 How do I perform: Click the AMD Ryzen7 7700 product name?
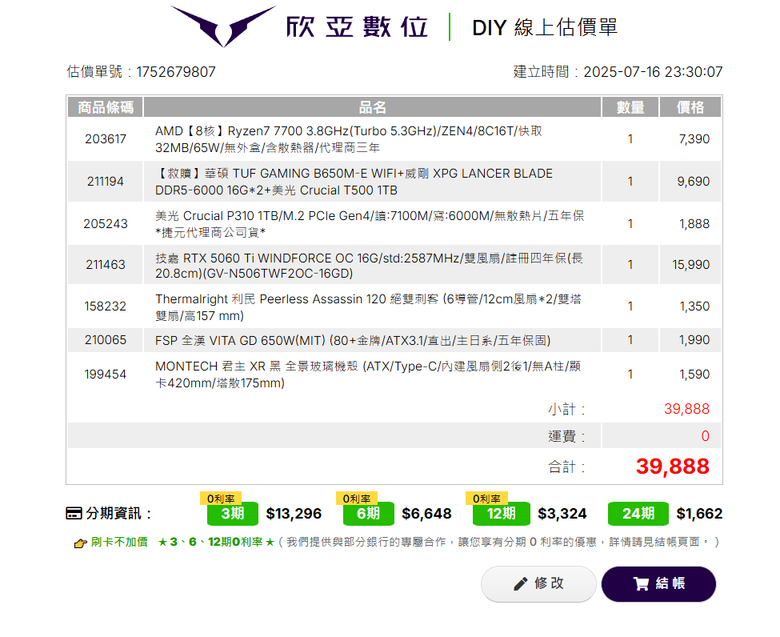point(348,139)
